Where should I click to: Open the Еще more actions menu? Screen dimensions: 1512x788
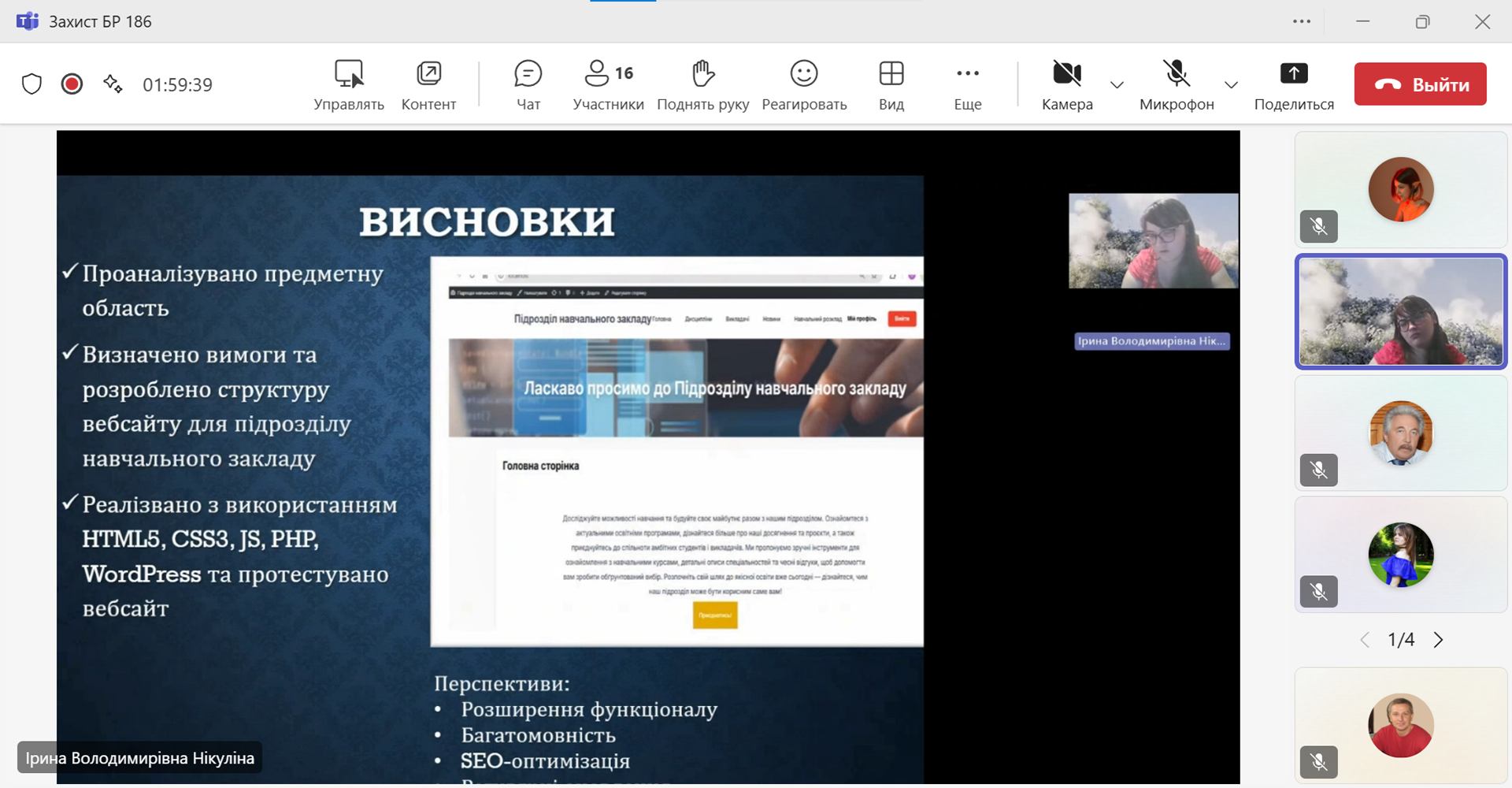(x=968, y=84)
